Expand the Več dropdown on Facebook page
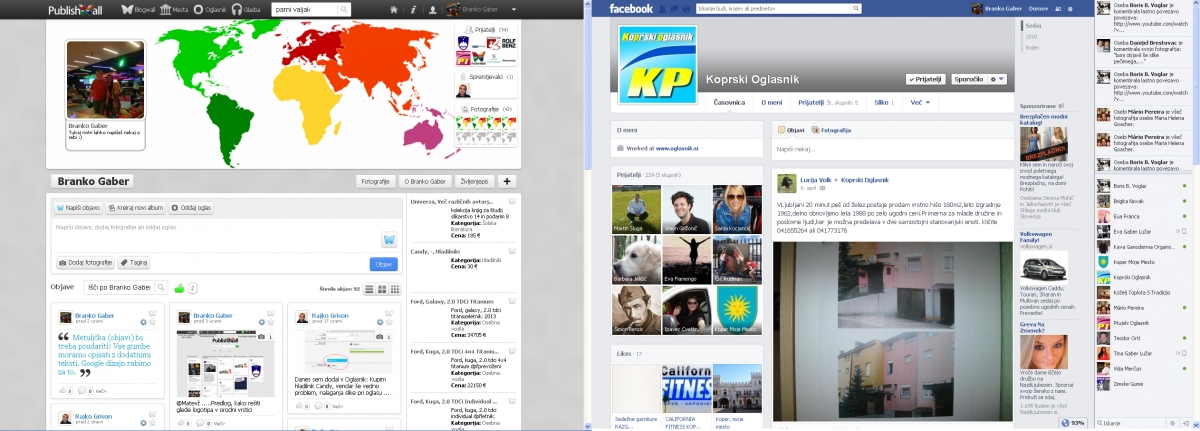Image resolution: width=1200 pixels, height=431 pixels. (920, 102)
